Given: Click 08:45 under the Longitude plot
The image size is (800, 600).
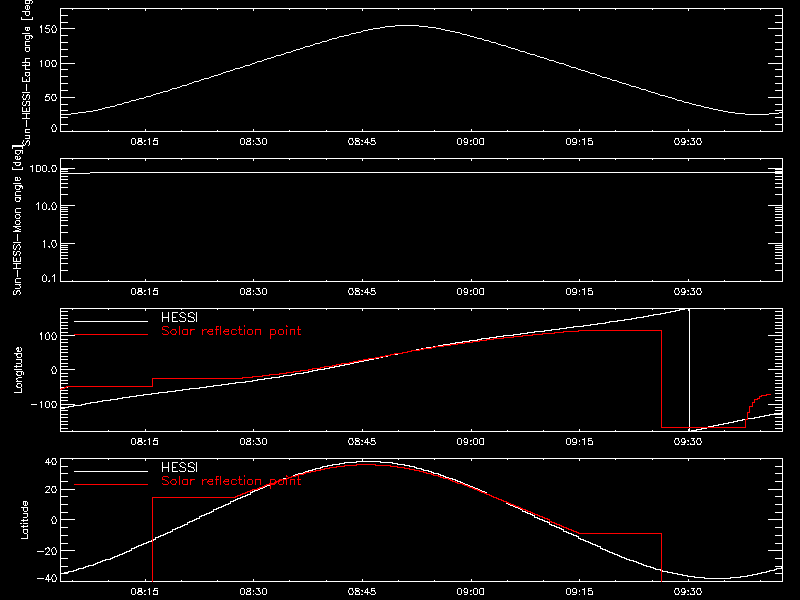Looking at the screenshot, I should (x=362, y=441).
